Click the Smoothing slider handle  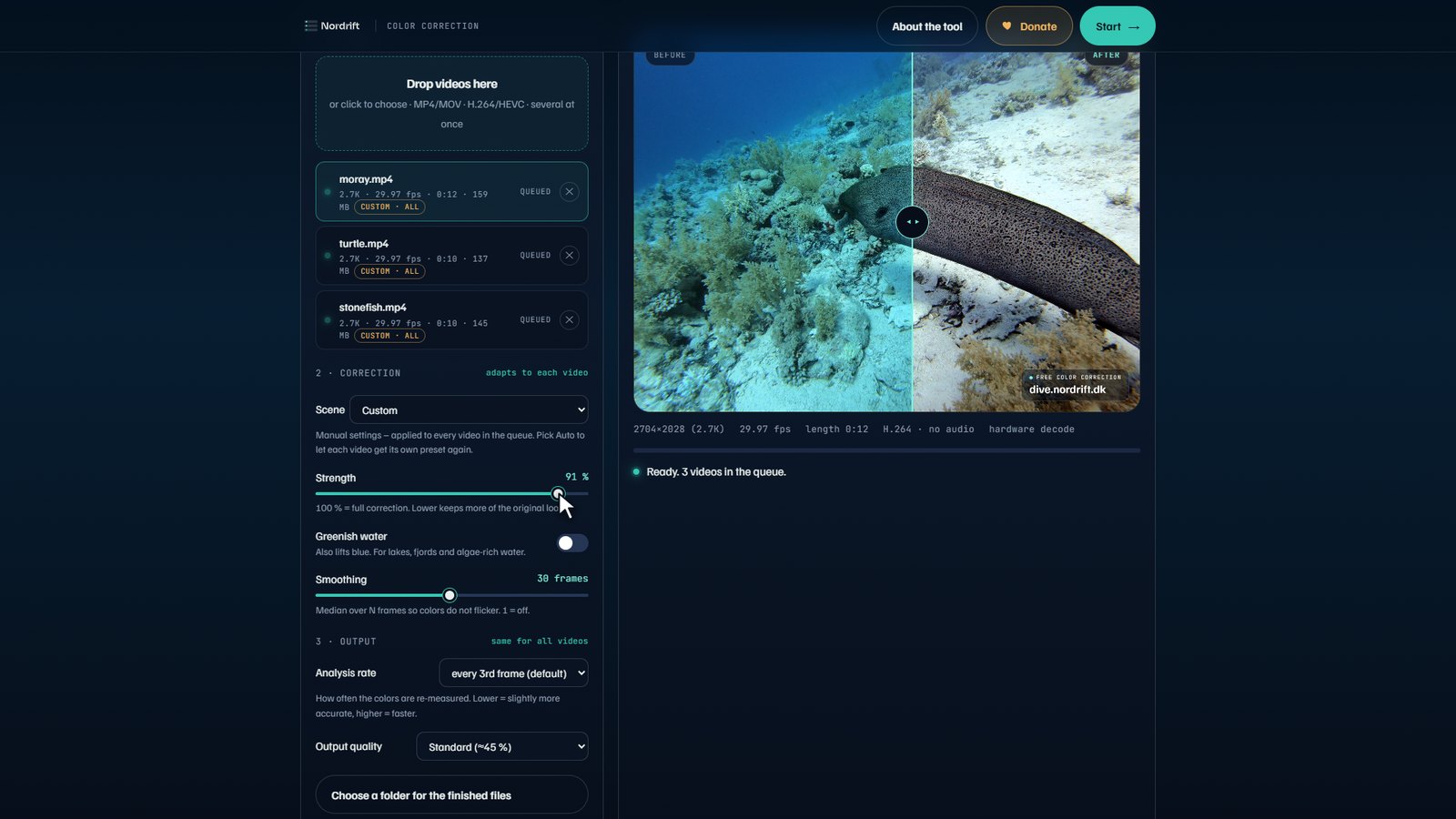(x=450, y=595)
